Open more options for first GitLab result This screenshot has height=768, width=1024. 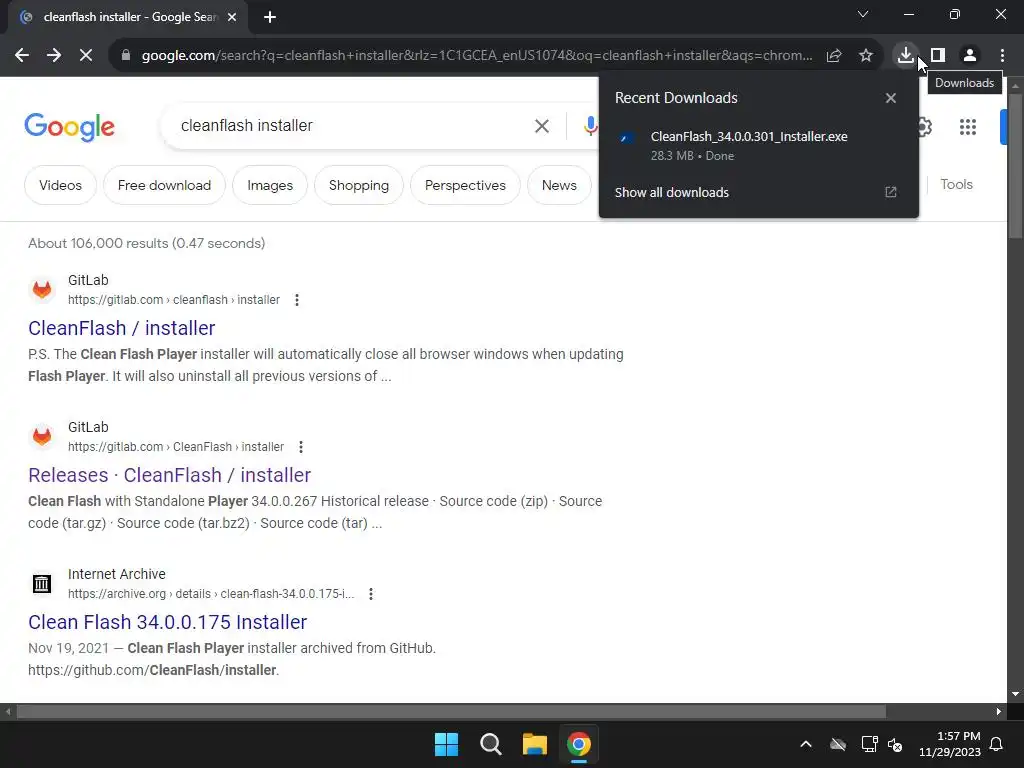(296, 300)
